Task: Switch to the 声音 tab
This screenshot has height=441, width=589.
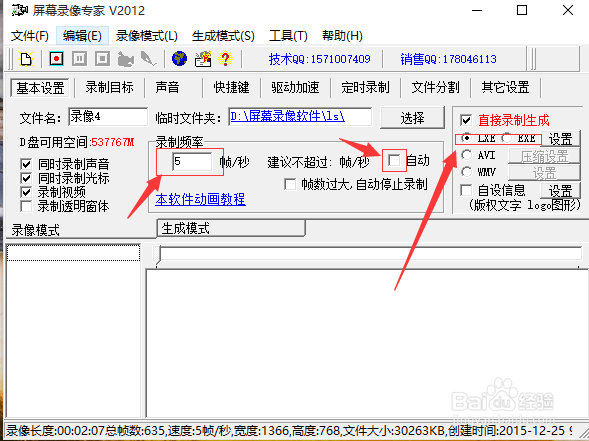Action: pos(168,88)
